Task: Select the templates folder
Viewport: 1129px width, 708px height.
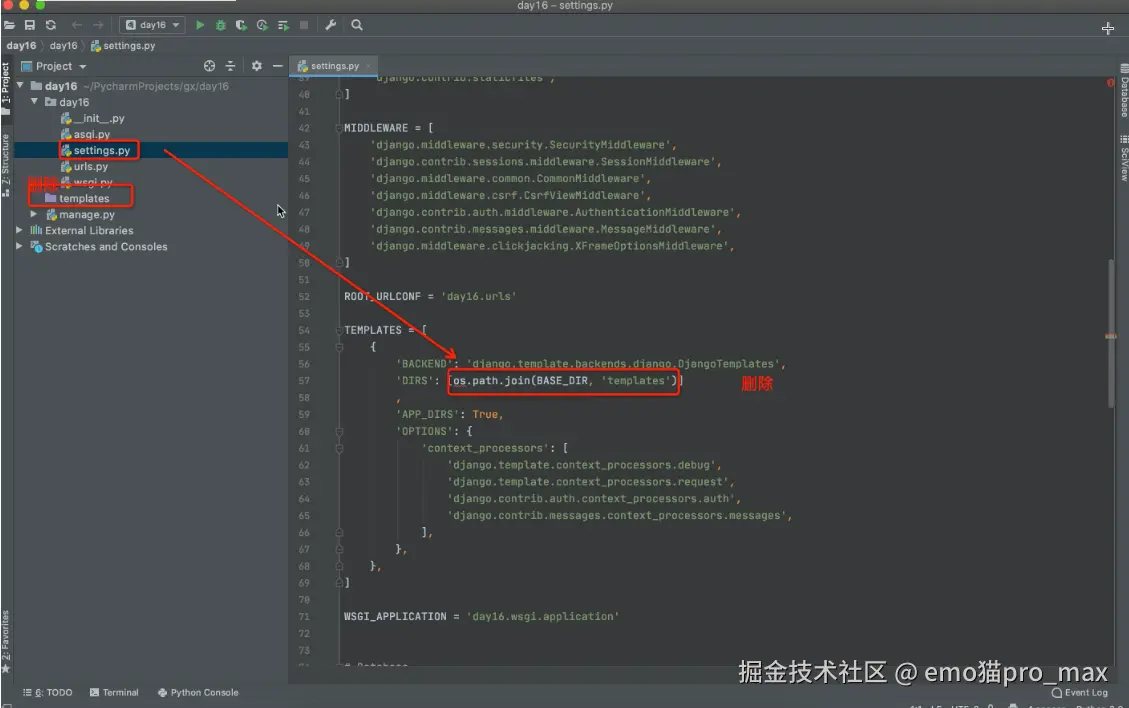Action: [x=77, y=198]
